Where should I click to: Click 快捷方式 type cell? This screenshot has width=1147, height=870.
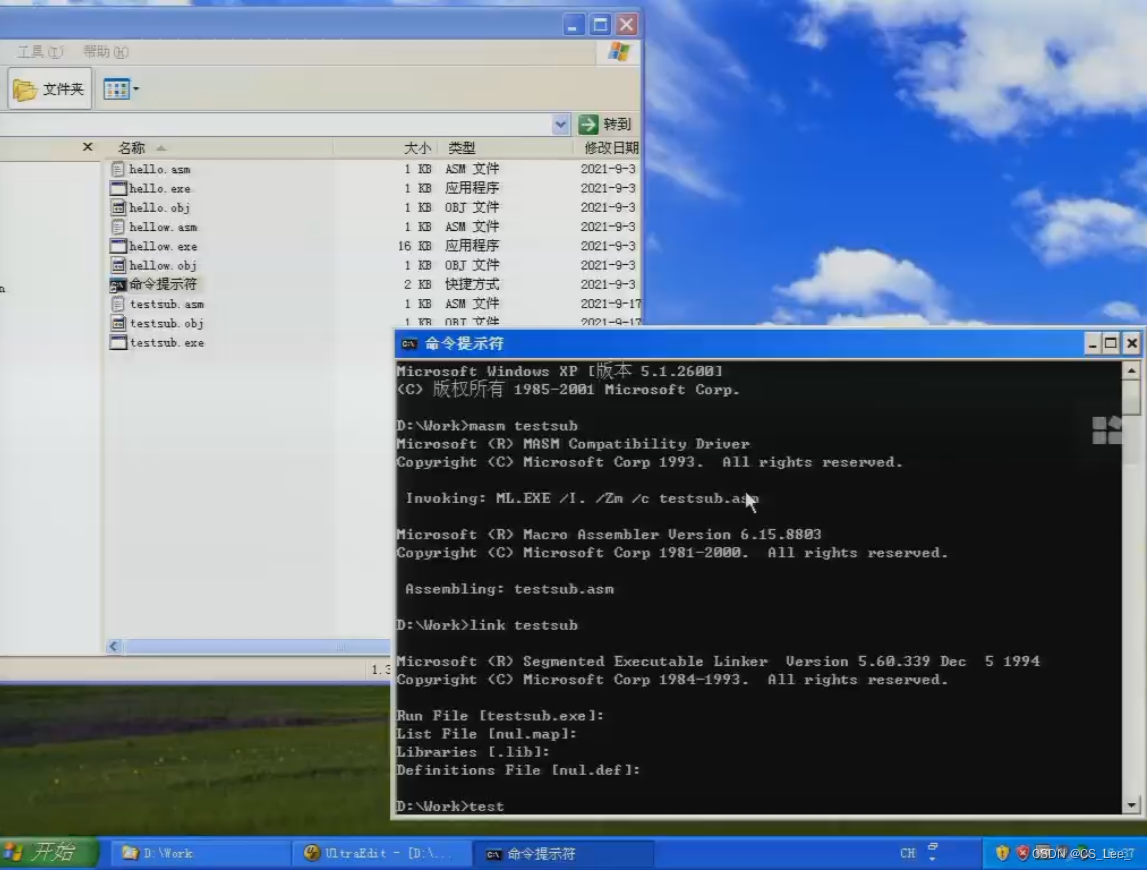pyautogui.click(x=472, y=285)
